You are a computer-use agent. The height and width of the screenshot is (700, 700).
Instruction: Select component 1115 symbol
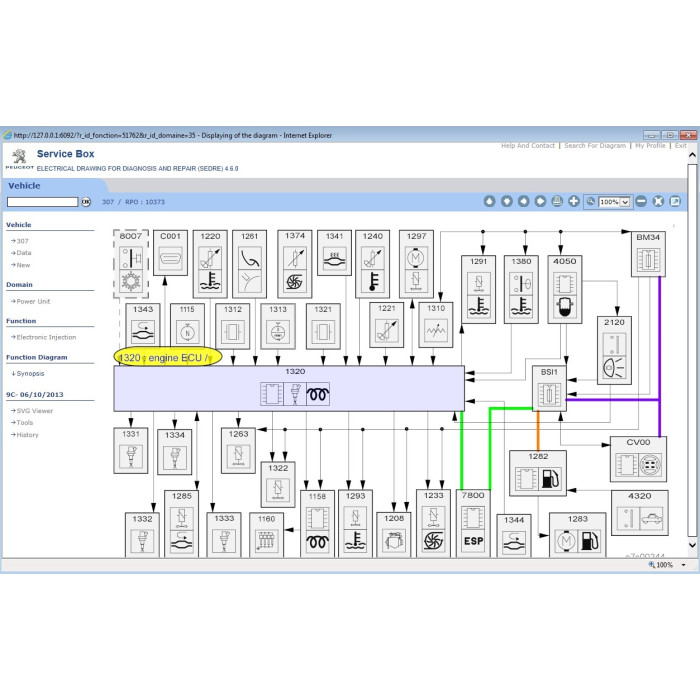point(188,326)
